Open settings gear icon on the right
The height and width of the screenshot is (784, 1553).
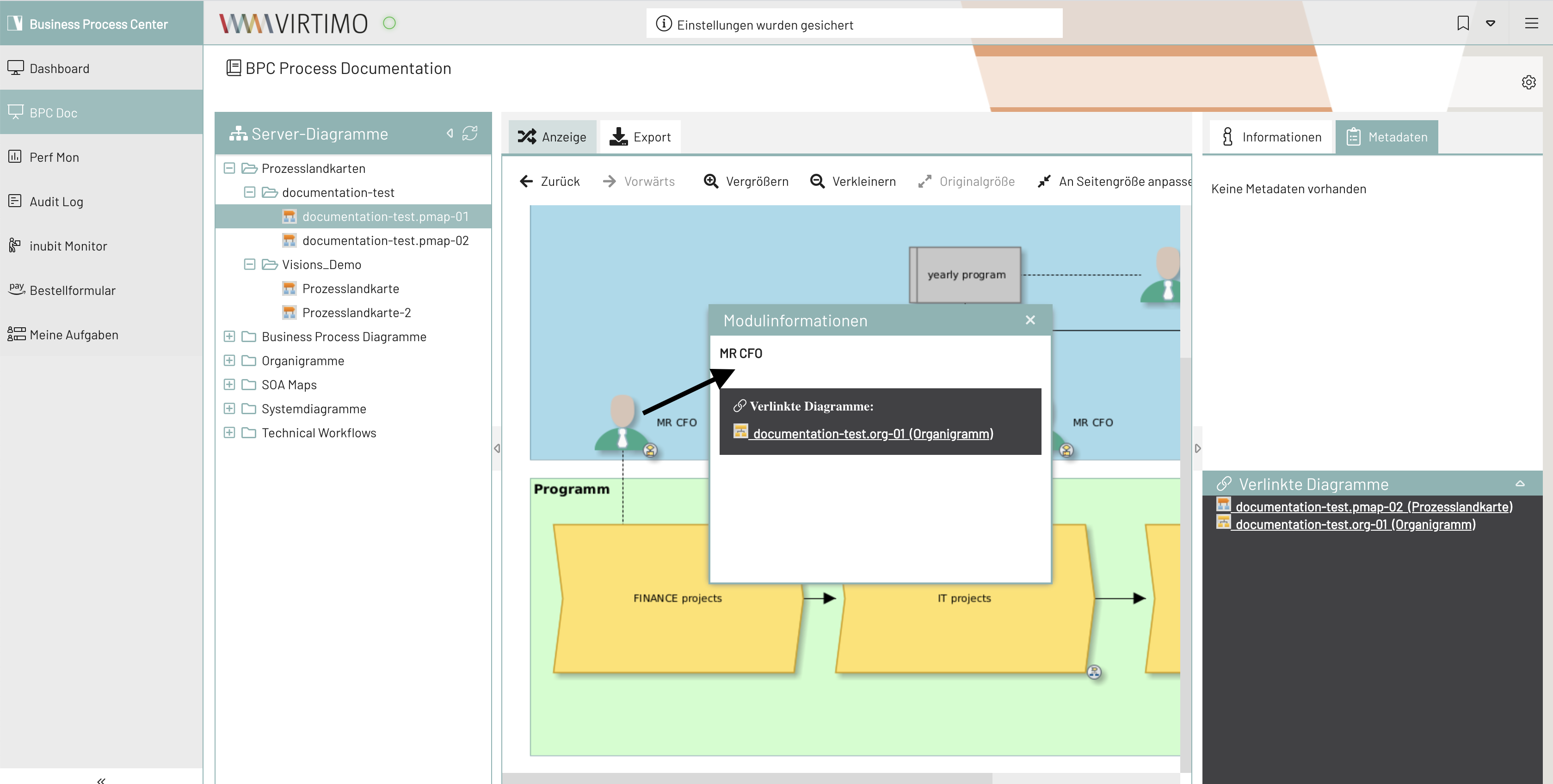[1528, 82]
